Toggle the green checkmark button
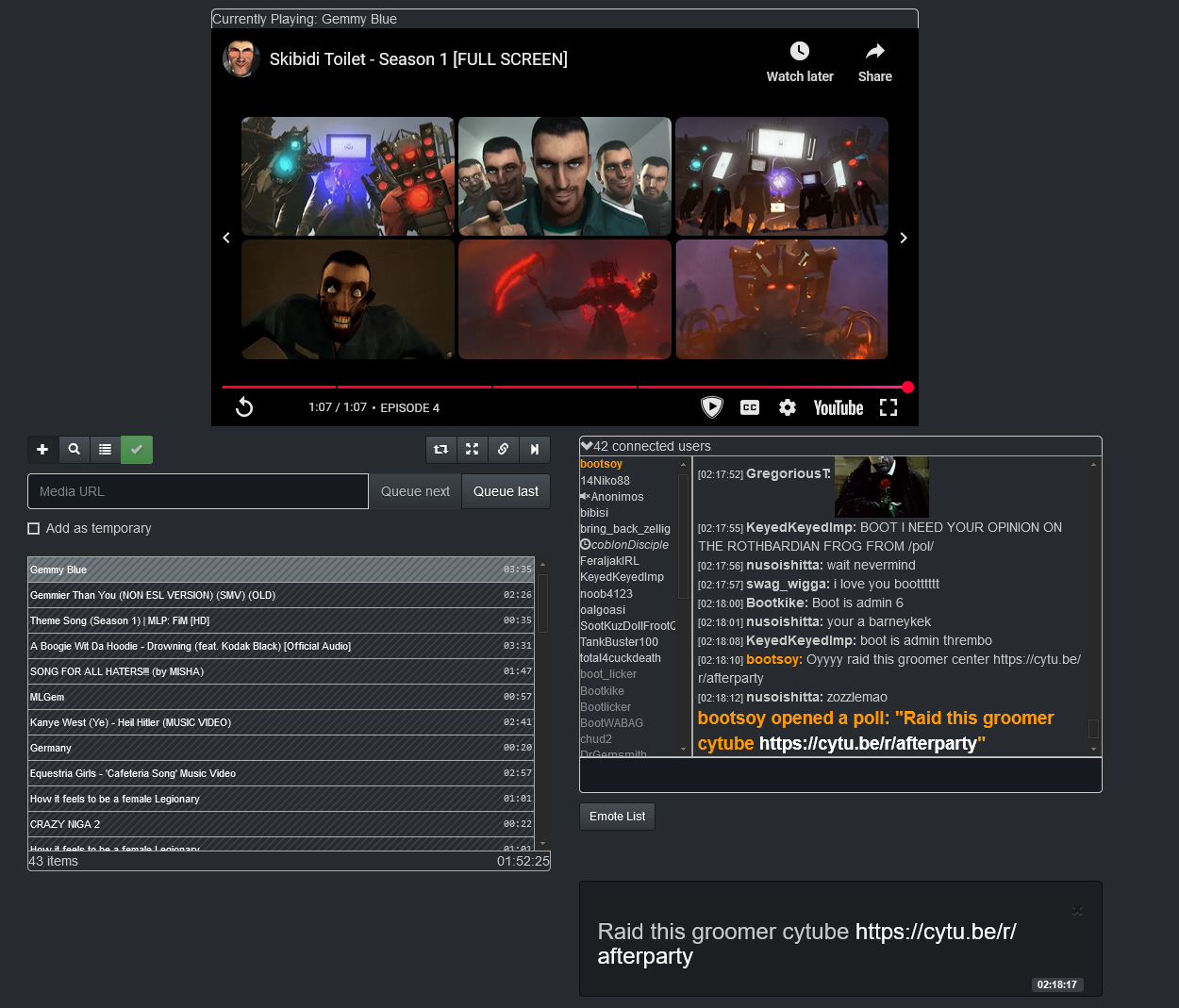The image size is (1179, 1008). pyautogui.click(x=137, y=450)
